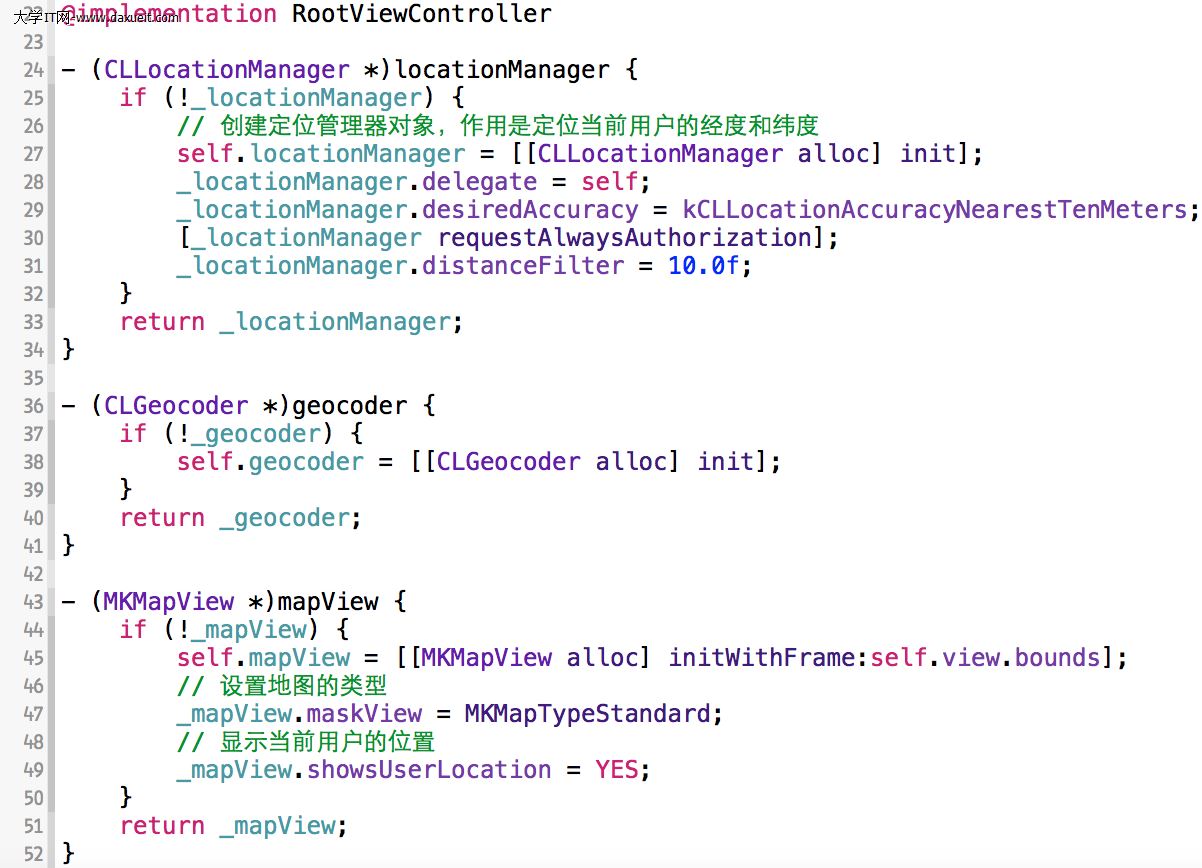Click line number 43 in gutter

tap(32, 602)
